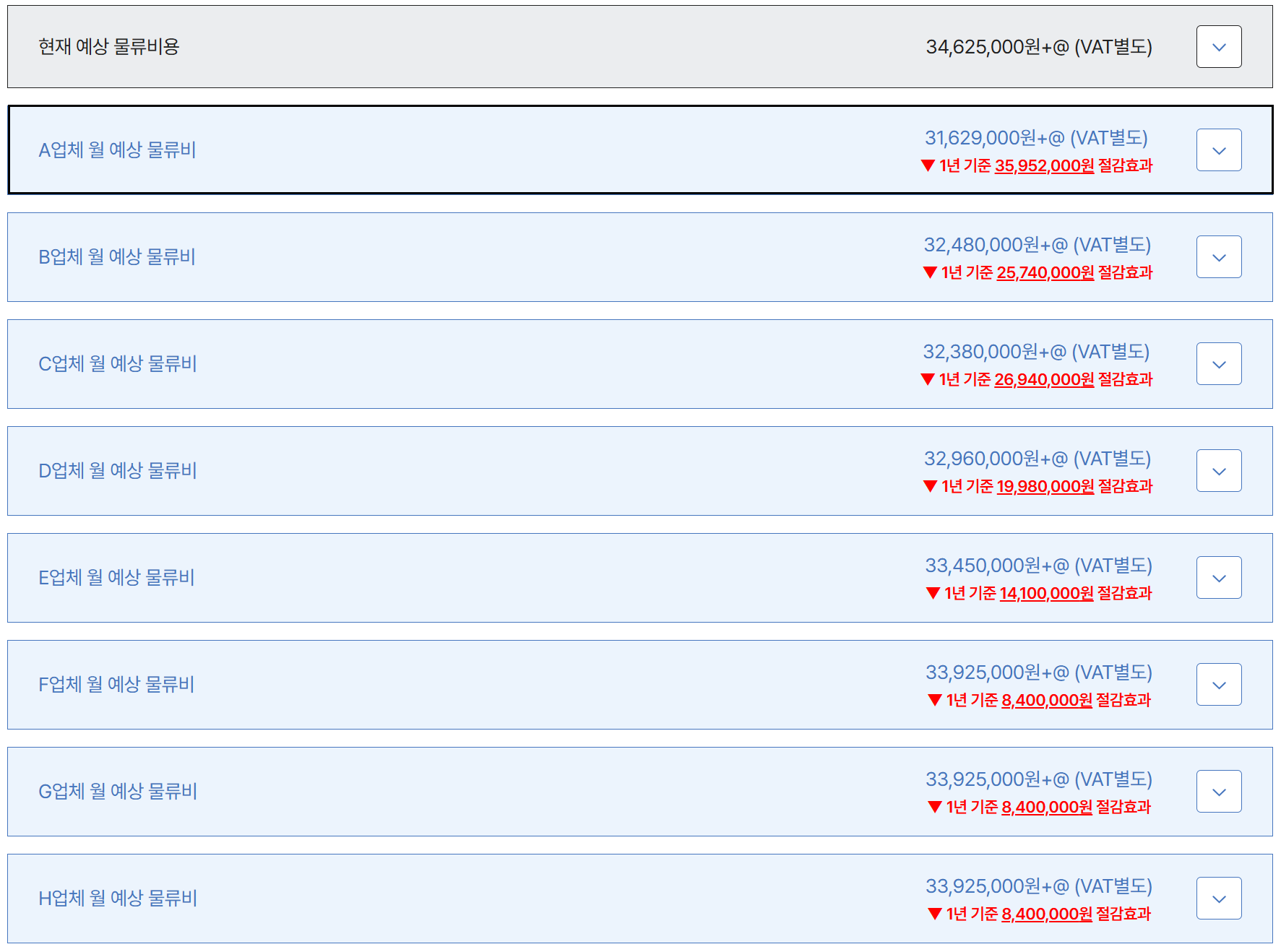The width and height of the screenshot is (1281, 952).
Task: Select the B업체 월 예상 물류비 title
Action: click(x=117, y=257)
